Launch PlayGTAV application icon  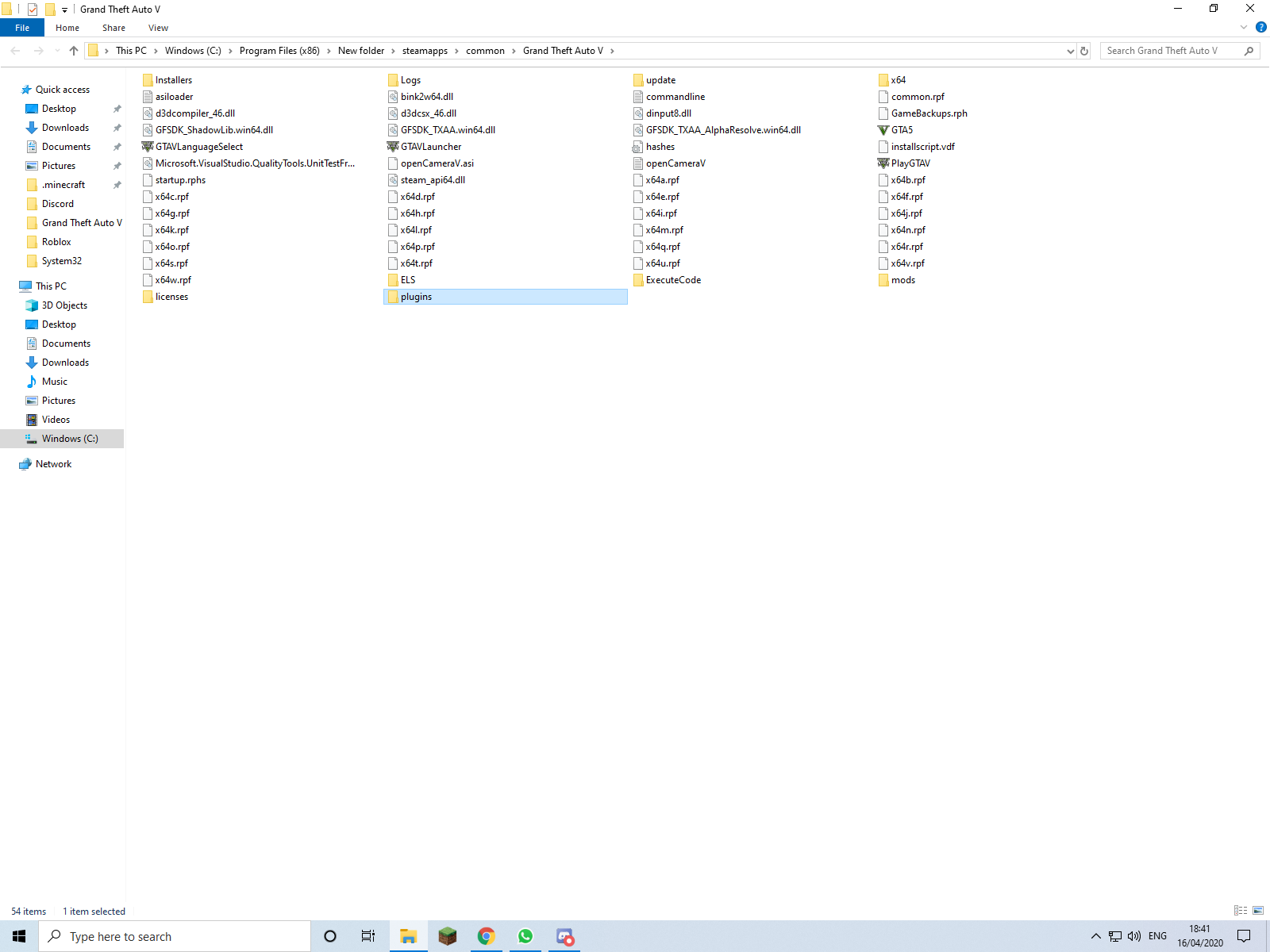tap(883, 163)
